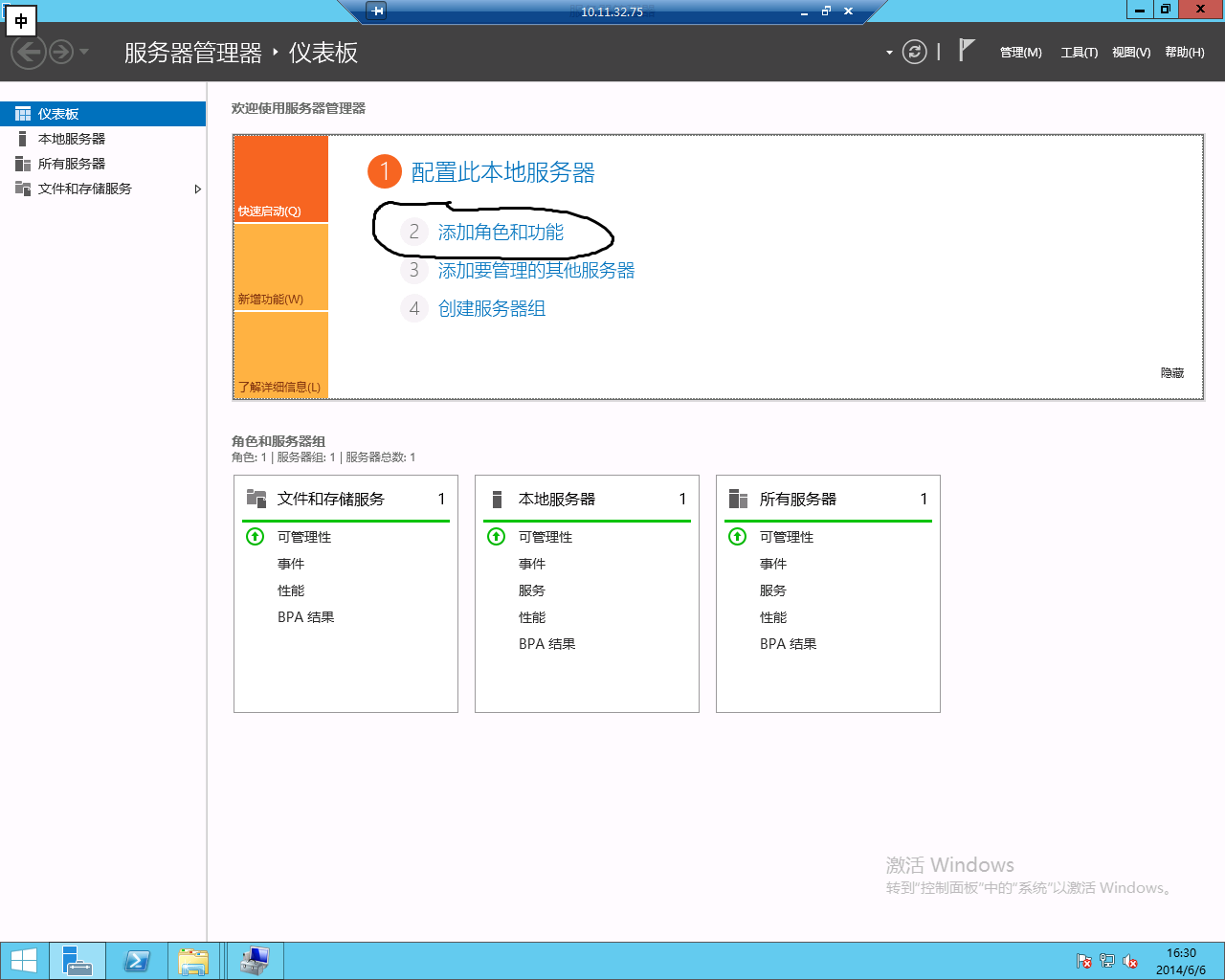Click green status icon in 所有服务器 tile
This screenshot has height=980, width=1225.
tap(737, 536)
